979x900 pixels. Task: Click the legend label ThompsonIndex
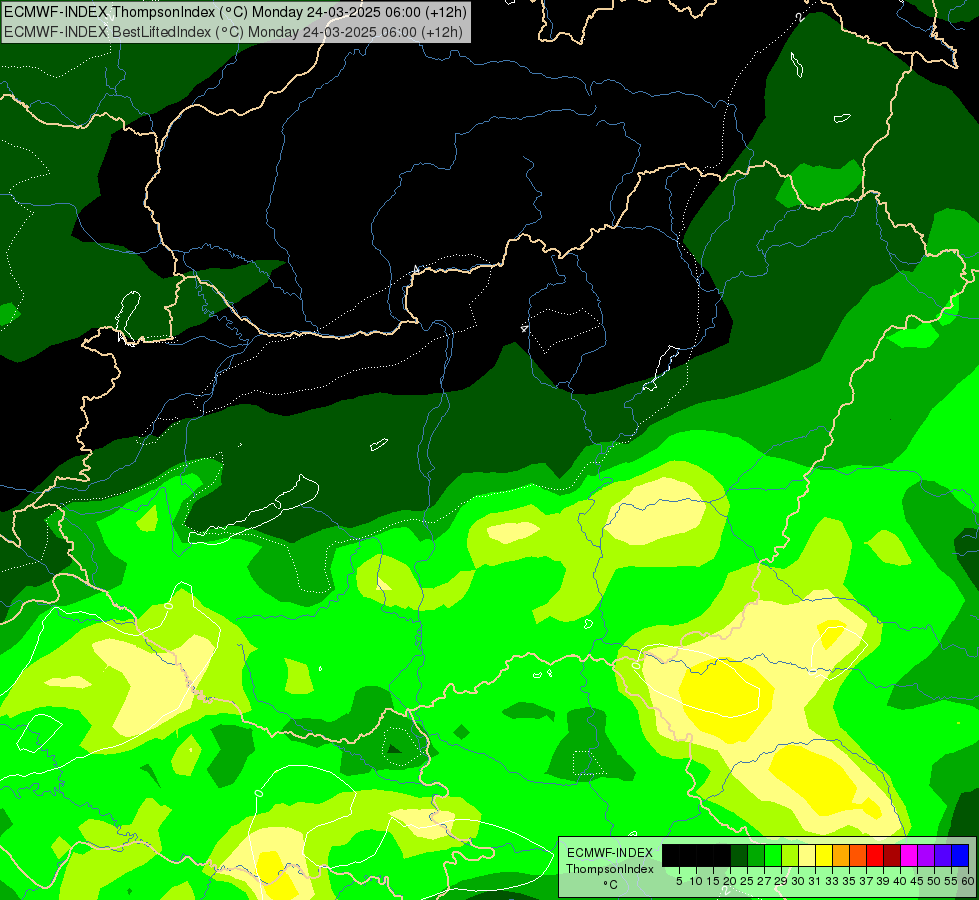[x=610, y=869]
